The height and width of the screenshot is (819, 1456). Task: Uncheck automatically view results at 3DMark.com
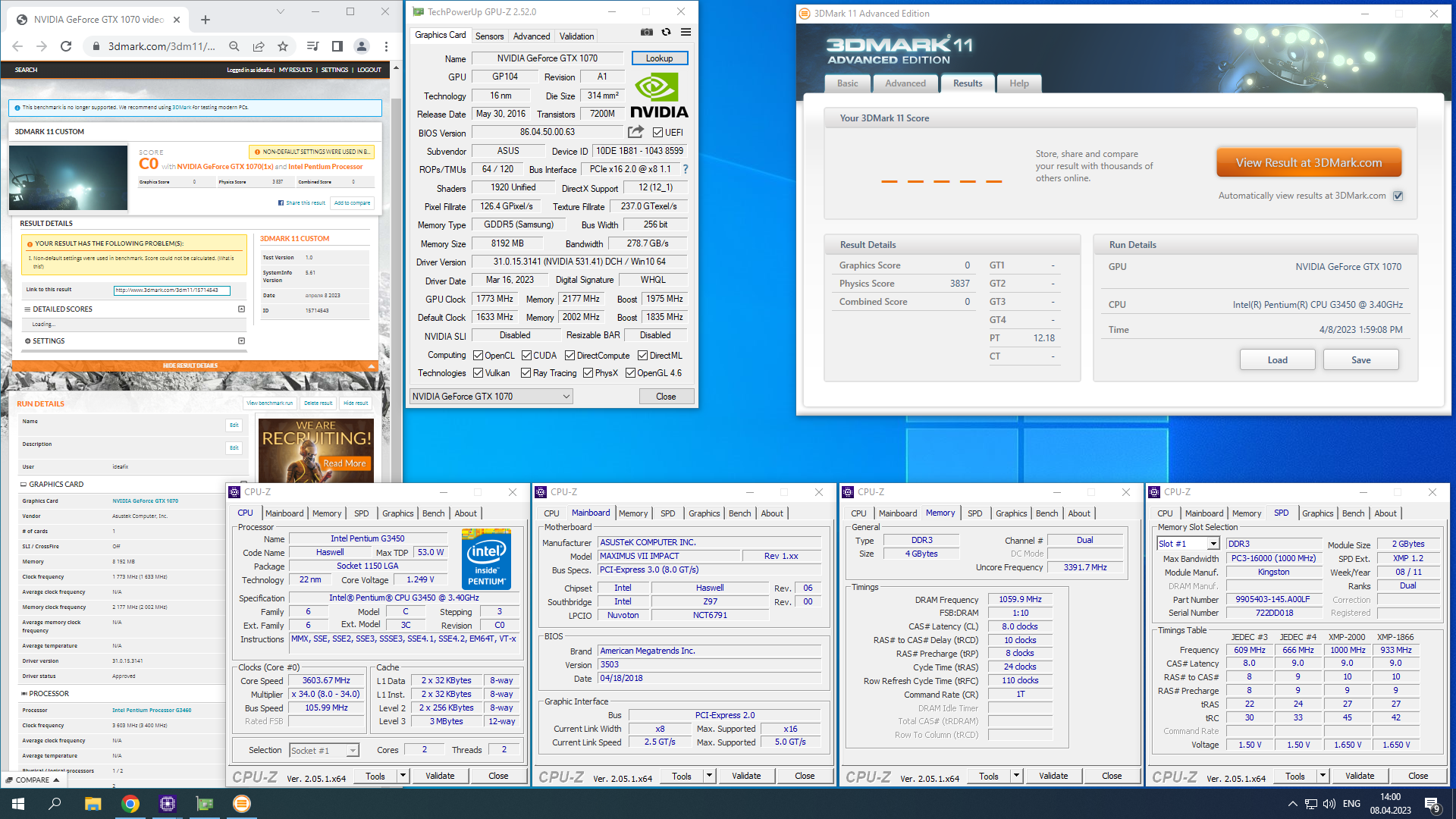point(1398,196)
